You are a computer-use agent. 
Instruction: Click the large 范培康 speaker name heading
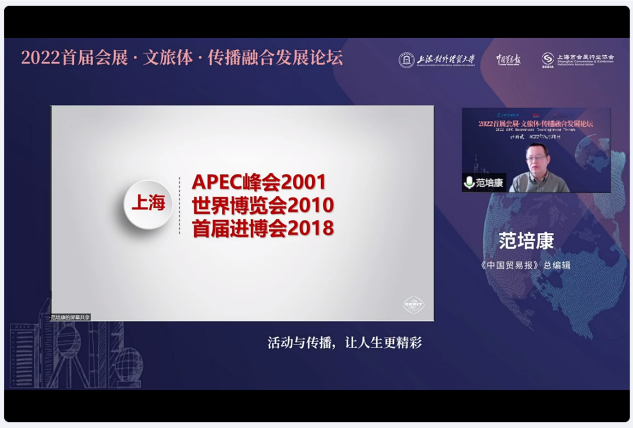pyautogui.click(x=525, y=242)
